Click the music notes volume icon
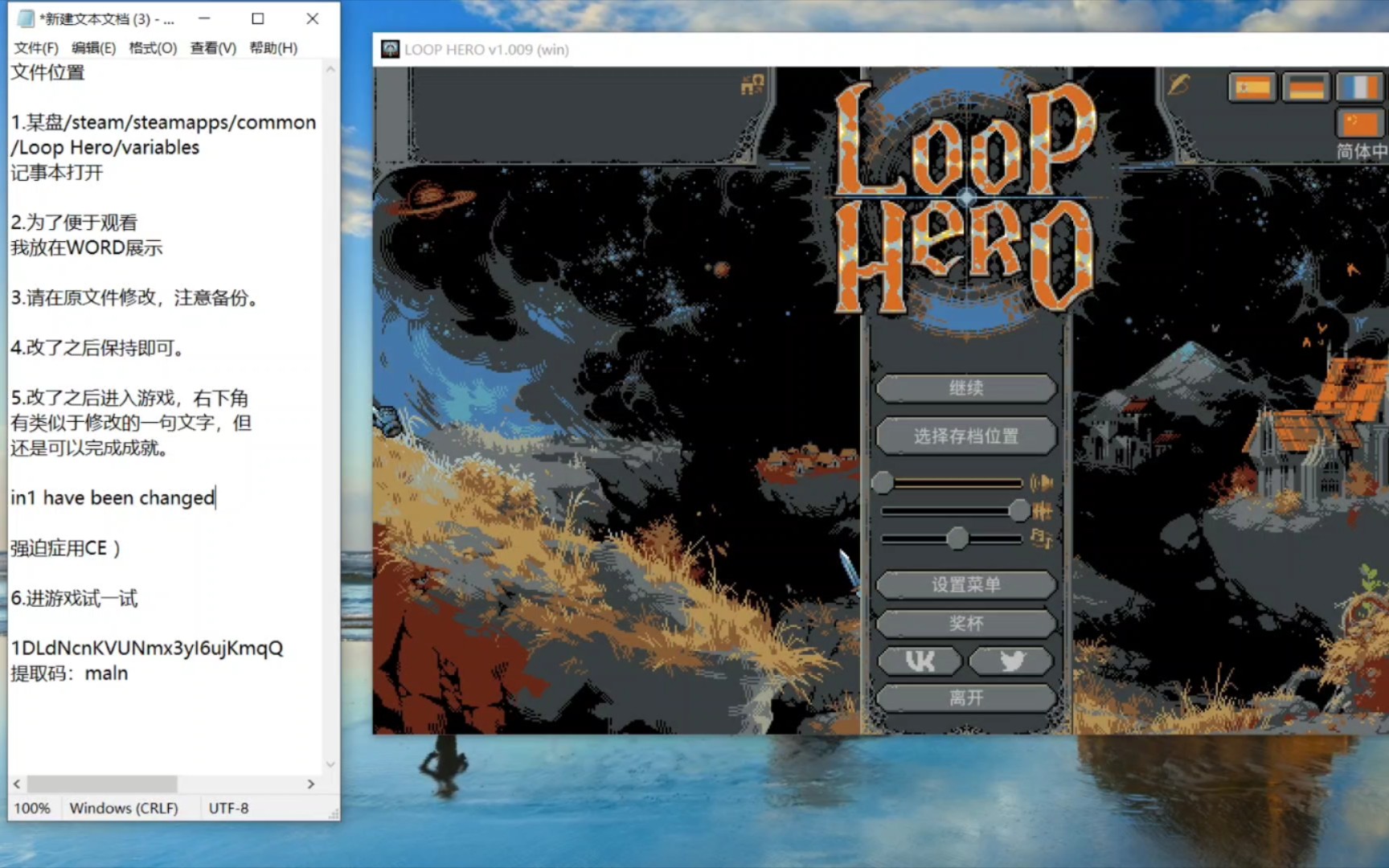The width and height of the screenshot is (1389, 868). click(1042, 538)
